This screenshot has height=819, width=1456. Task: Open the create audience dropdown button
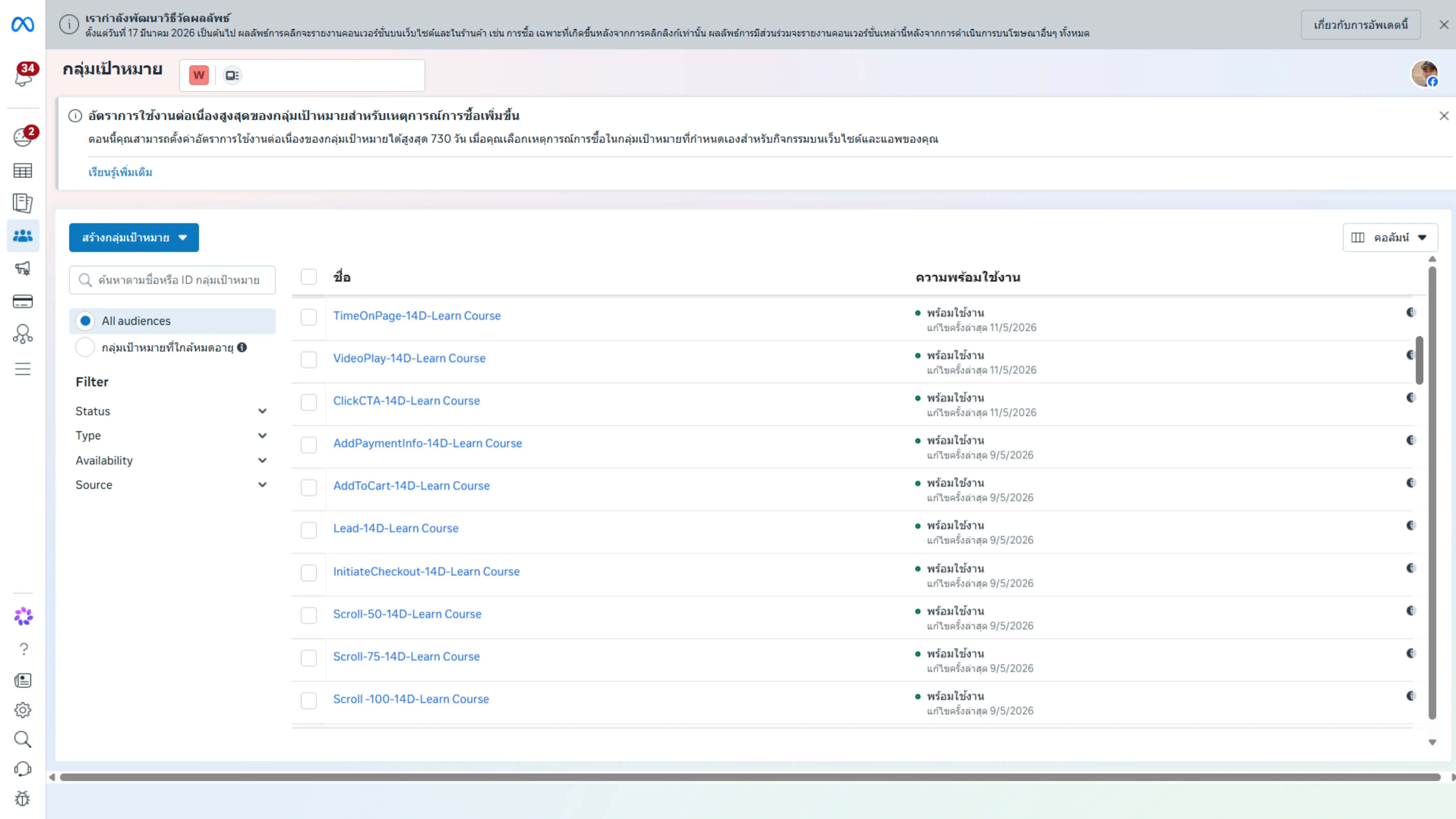tap(134, 237)
